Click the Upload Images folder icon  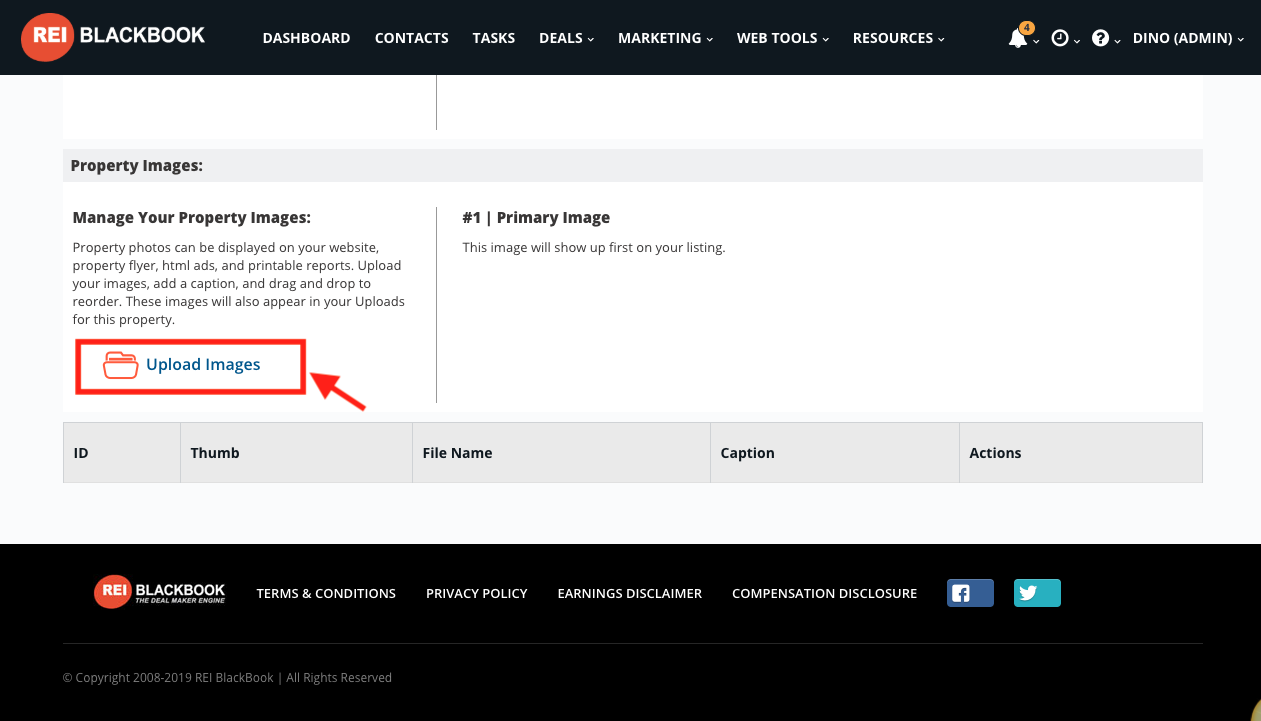click(x=121, y=365)
